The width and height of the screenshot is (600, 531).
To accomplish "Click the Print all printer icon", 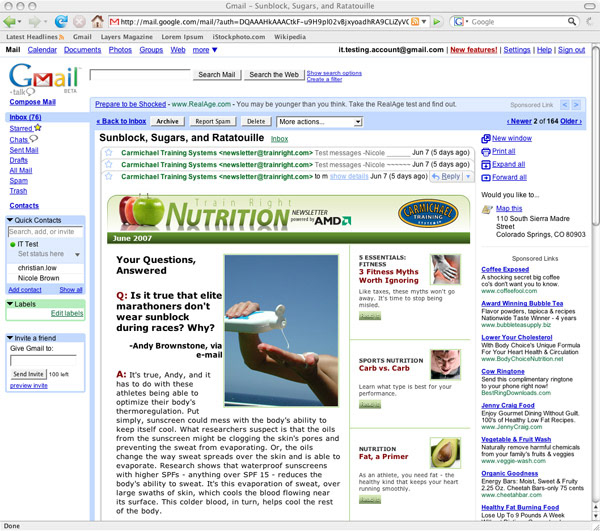I will [486, 151].
